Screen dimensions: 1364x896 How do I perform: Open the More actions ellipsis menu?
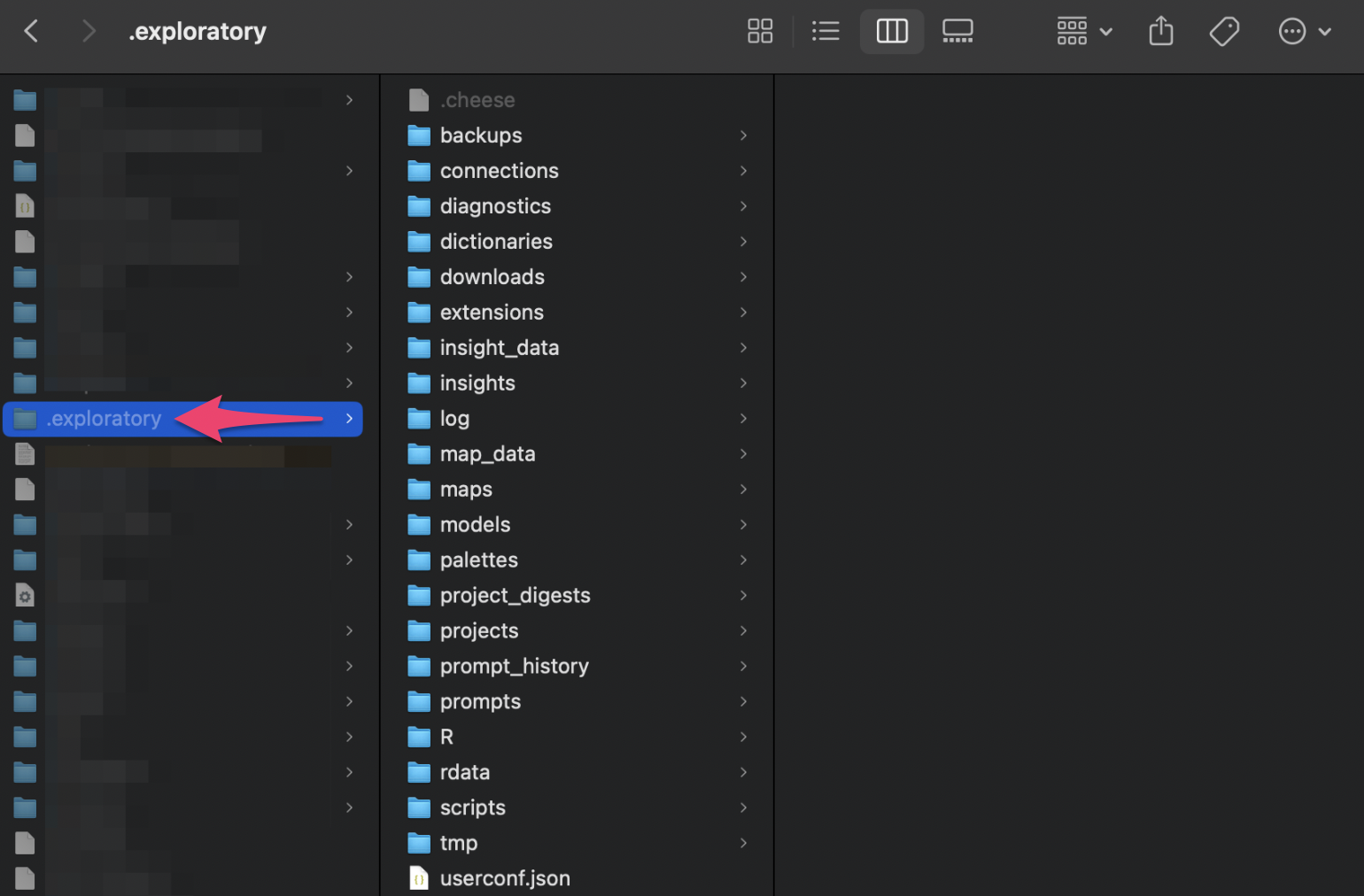pyautogui.click(x=1306, y=32)
